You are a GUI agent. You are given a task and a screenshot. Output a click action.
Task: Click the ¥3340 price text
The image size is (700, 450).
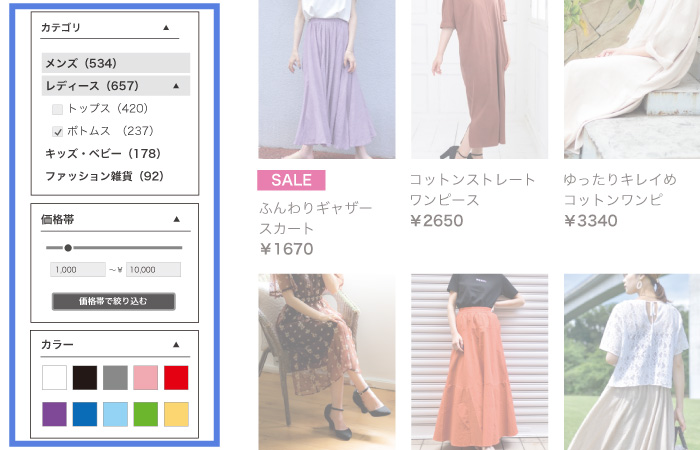[x=591, y=221]
